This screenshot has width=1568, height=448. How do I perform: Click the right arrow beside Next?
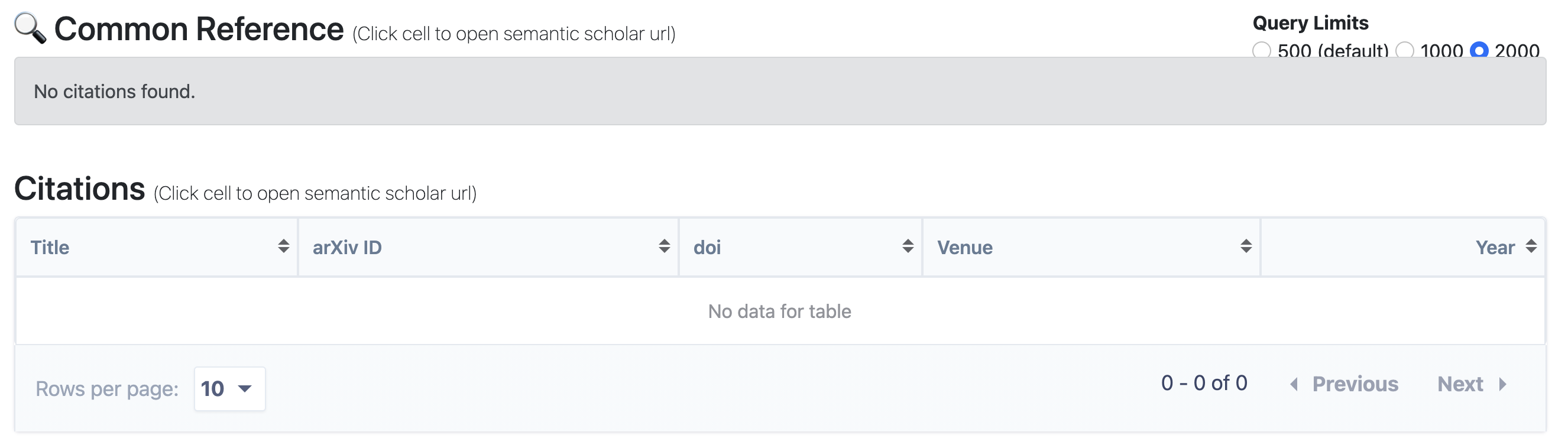point(1503,384)
